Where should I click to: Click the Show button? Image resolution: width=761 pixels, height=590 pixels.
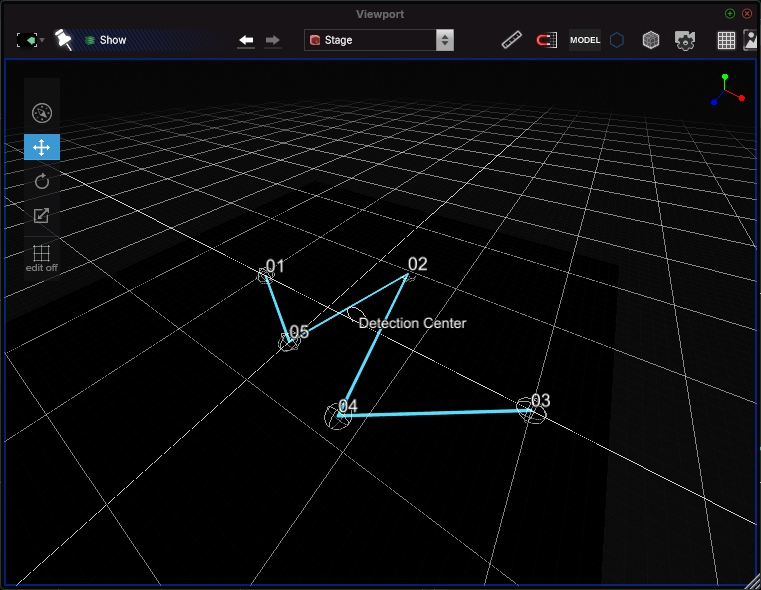[x=105, y=40]
